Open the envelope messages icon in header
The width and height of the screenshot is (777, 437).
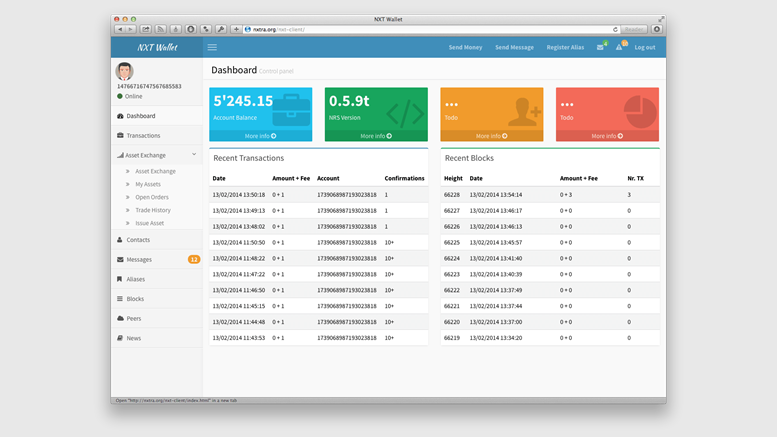click(600, 47)
